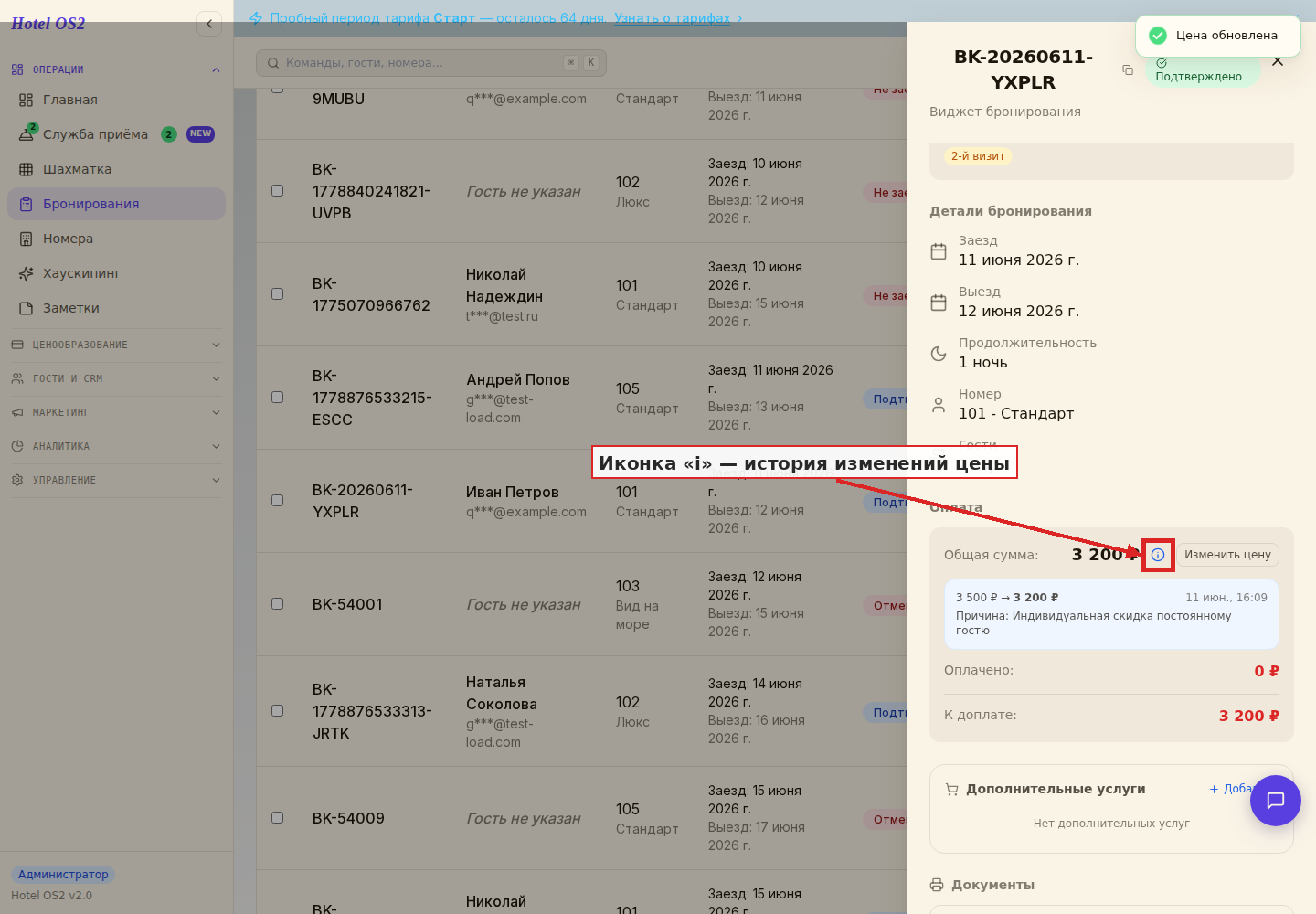
Task: Click the Изменить цену button
Action: [1227, 555]
